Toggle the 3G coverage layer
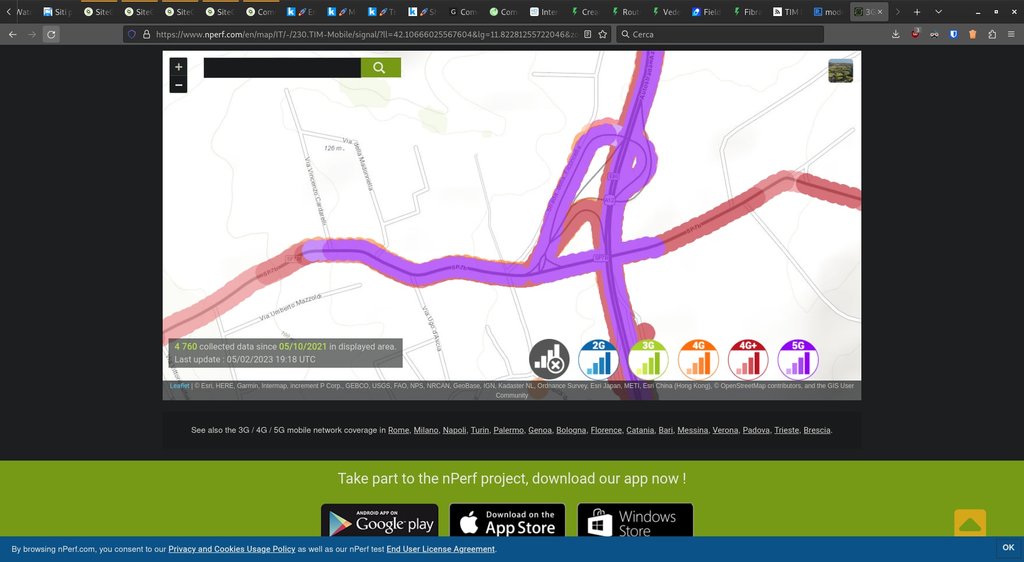Screen dimensions: 1024x562 pyautogui.click(x=648, y=359)
